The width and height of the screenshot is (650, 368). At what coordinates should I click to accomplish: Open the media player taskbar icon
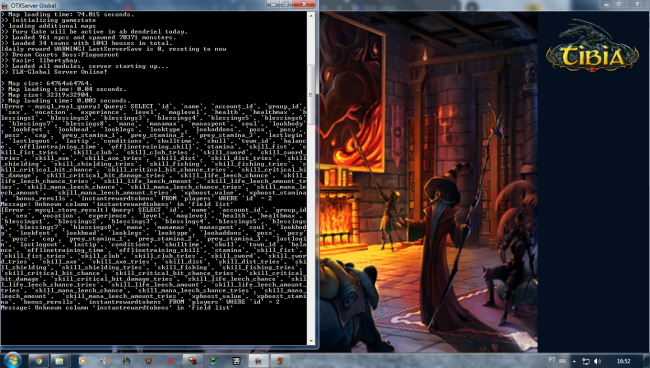click(x=82, y=361)
